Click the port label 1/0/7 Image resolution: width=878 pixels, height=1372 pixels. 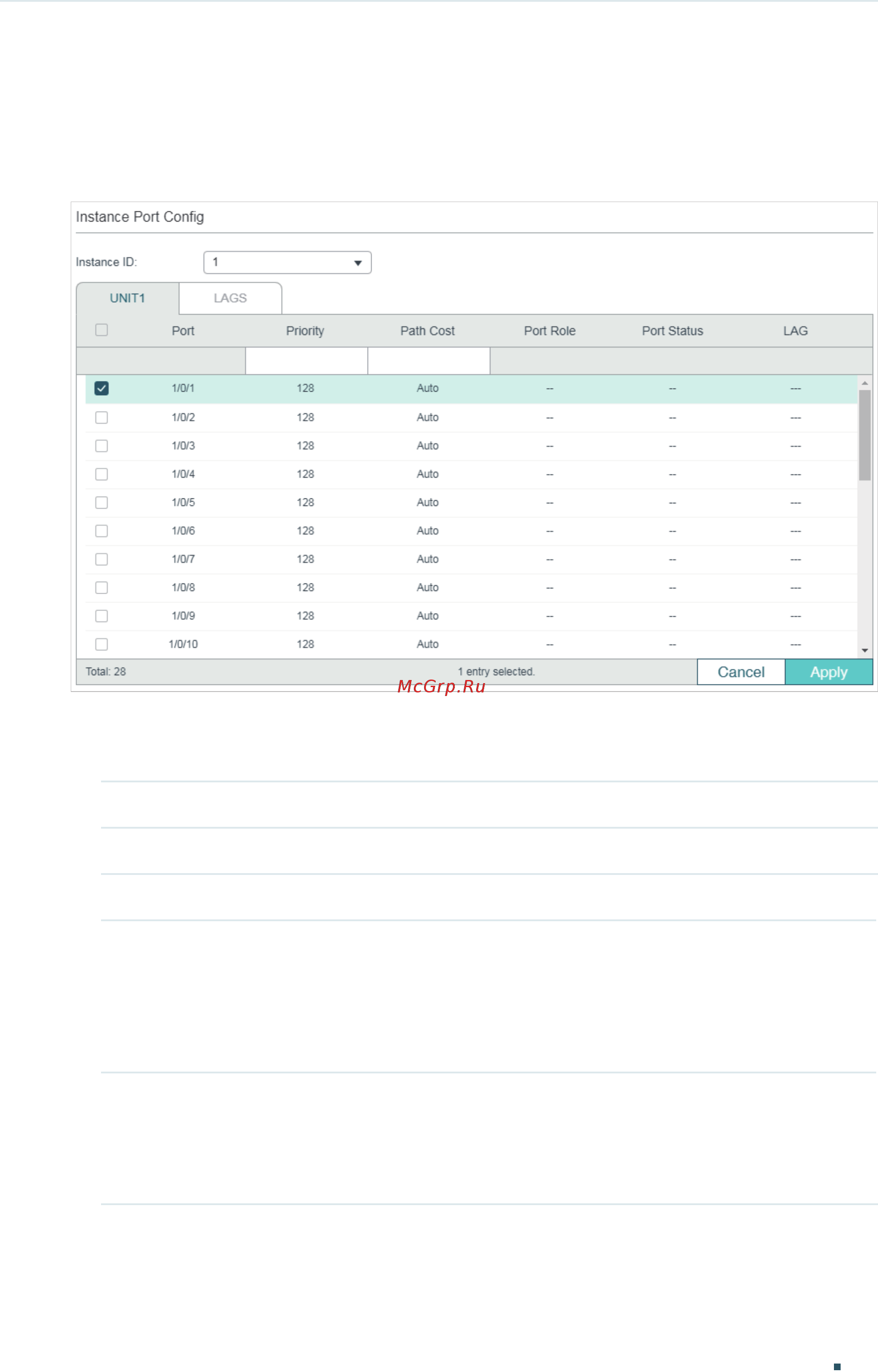click(183, 559)
